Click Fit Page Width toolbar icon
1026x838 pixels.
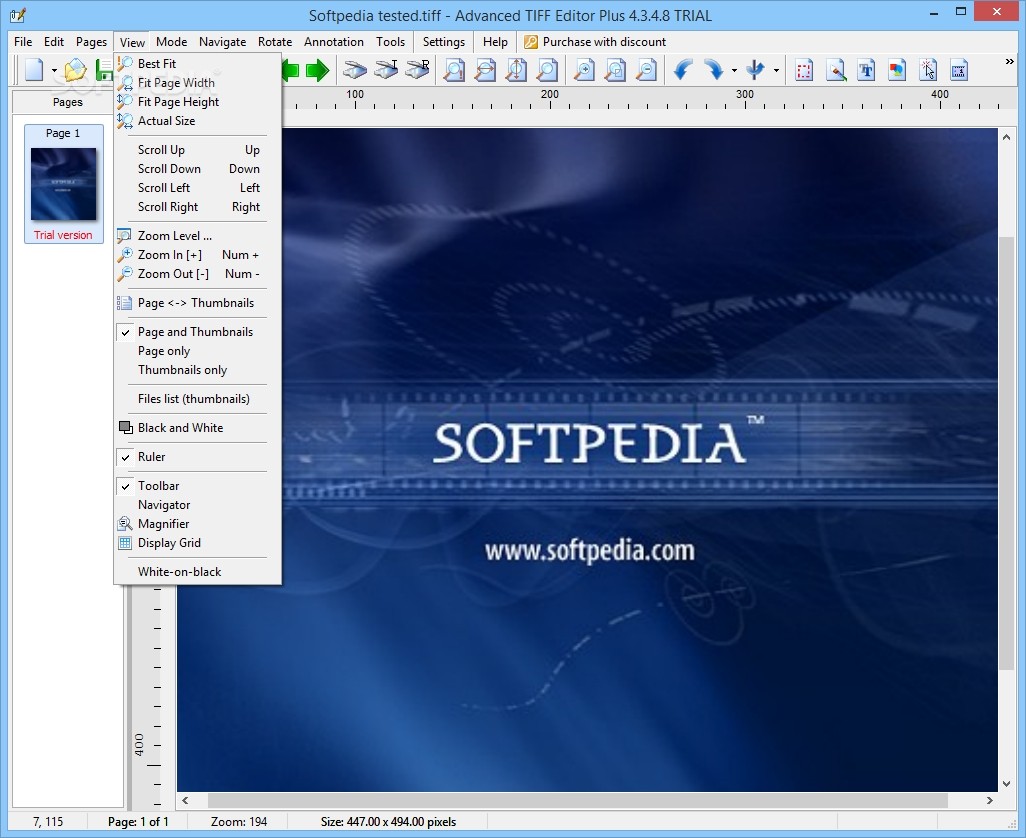tap(485, 69)
